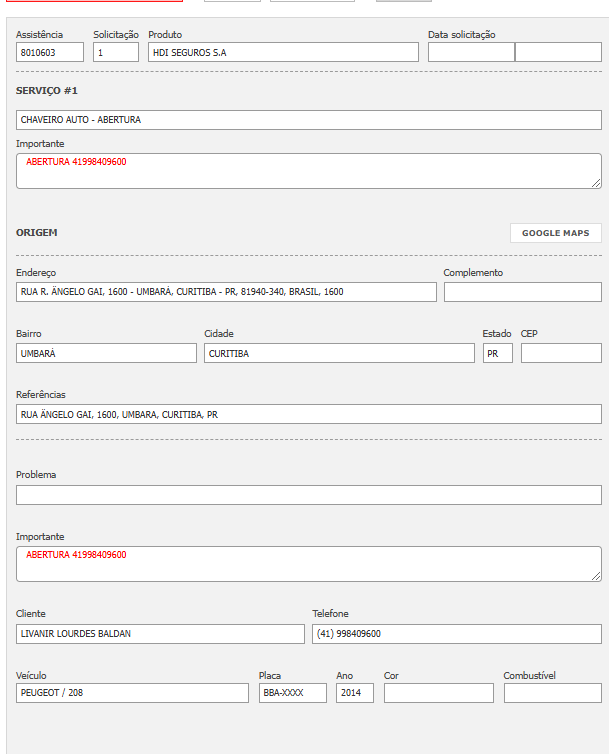Click the second Data solicitação field
The width and height of the screenshot is (609, 754).
[558, 52]
